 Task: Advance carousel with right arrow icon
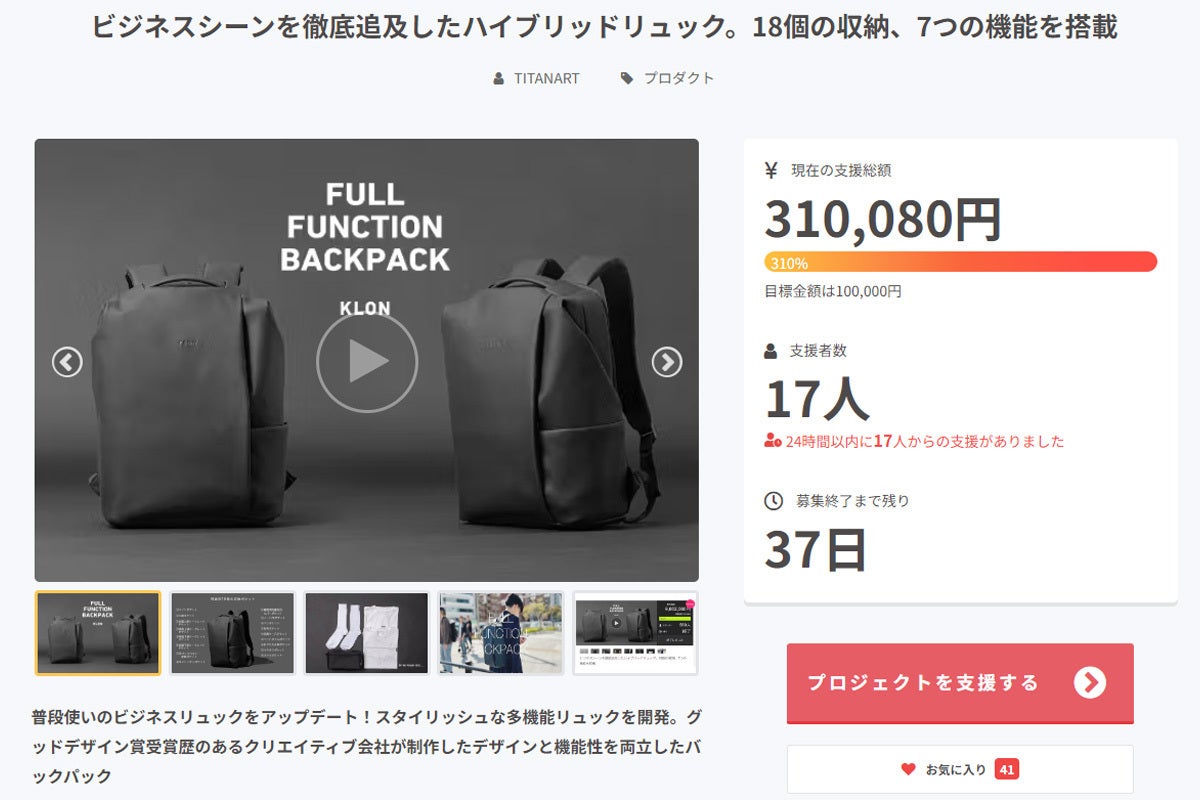[x=667, y=362]
